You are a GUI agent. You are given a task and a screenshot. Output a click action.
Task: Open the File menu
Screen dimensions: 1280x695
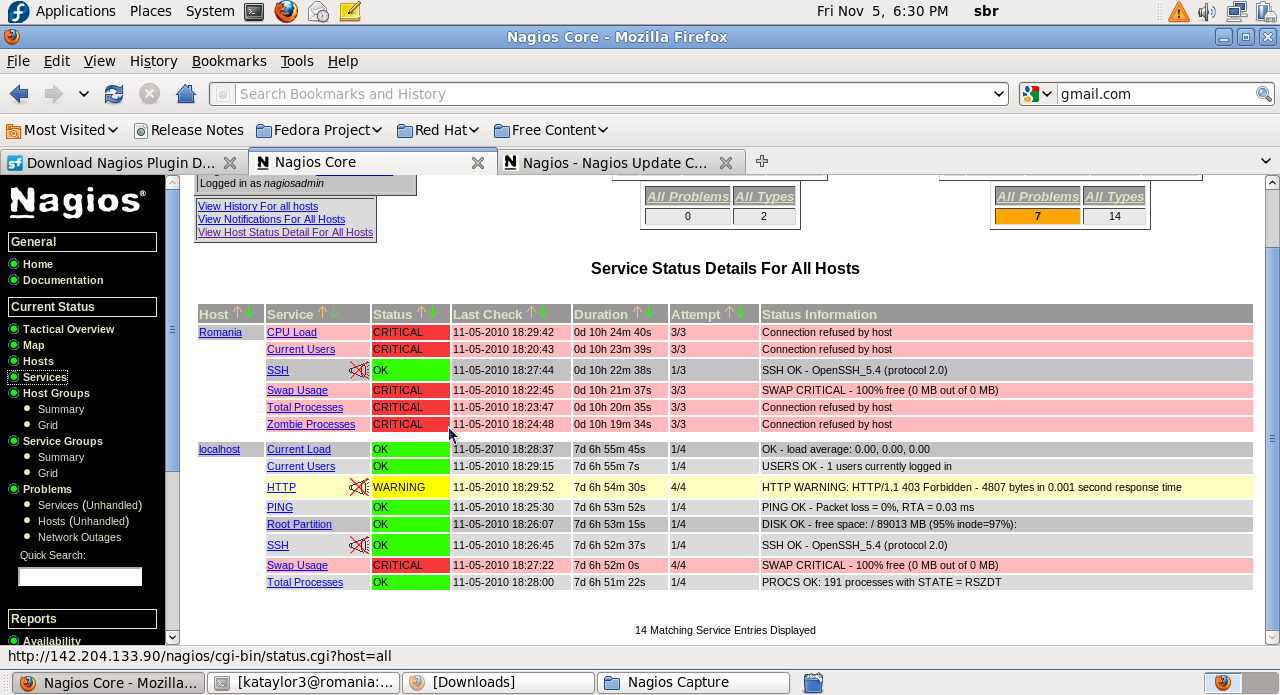[x=18, y=61]
